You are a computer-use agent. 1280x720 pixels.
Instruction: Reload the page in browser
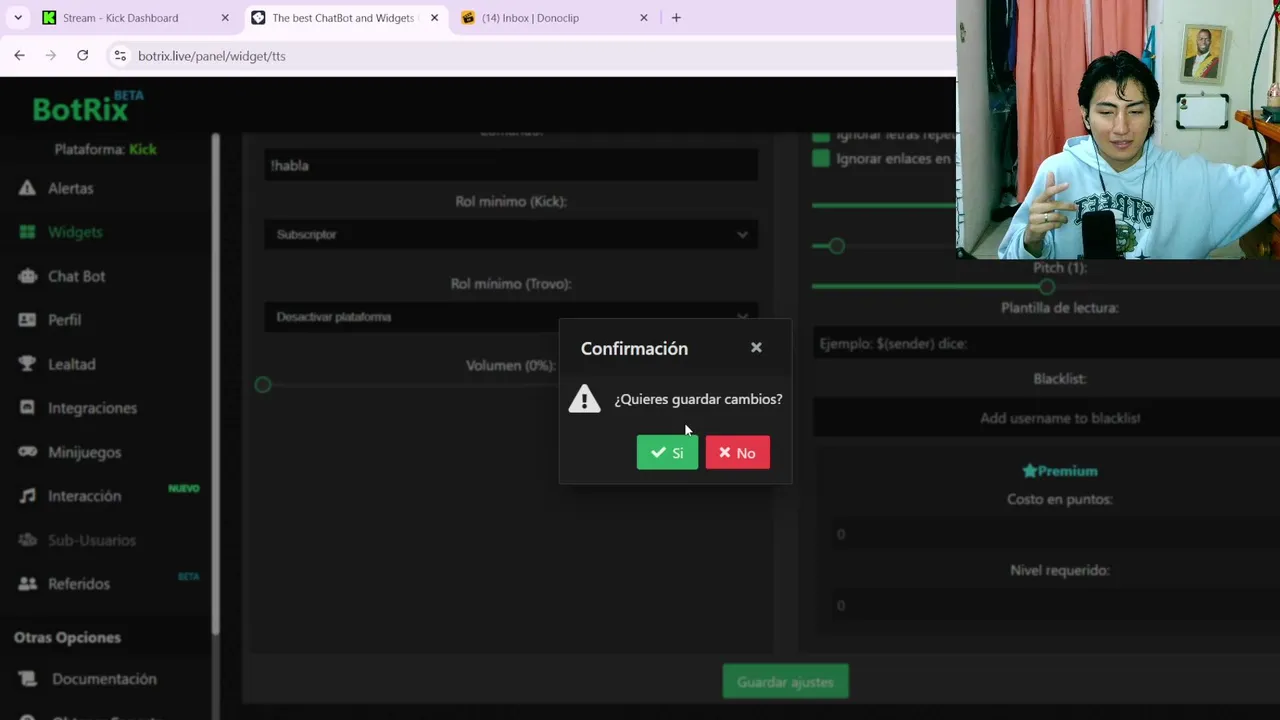82,56
